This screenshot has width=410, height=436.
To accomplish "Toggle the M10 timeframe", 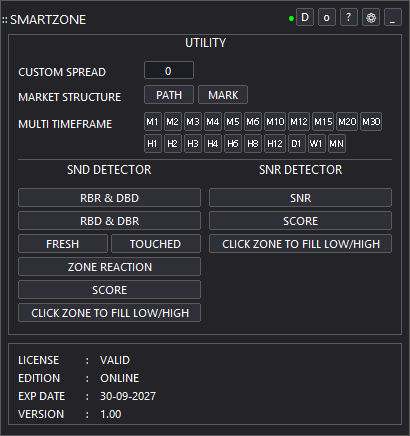I will [x=275, y=122].
